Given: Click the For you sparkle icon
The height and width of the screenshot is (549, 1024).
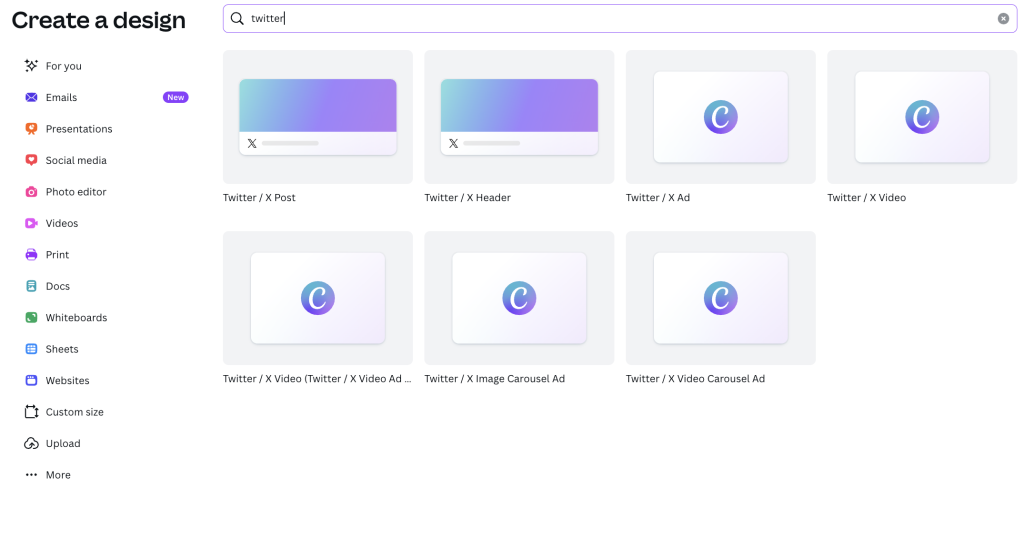Looking at the screenshot, I should 31,65.
